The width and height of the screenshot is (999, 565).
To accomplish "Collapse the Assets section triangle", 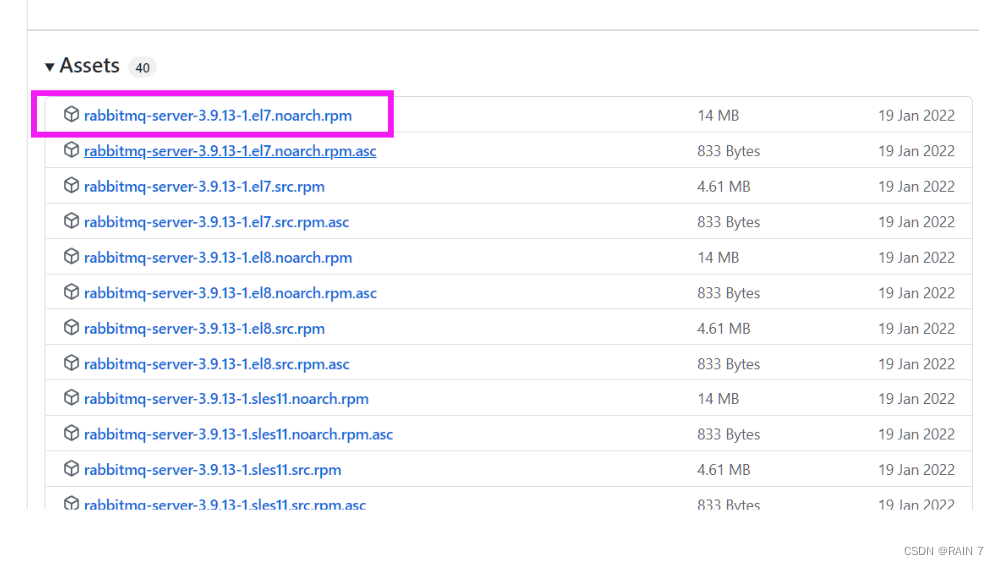I will click(x=50, y=67).
